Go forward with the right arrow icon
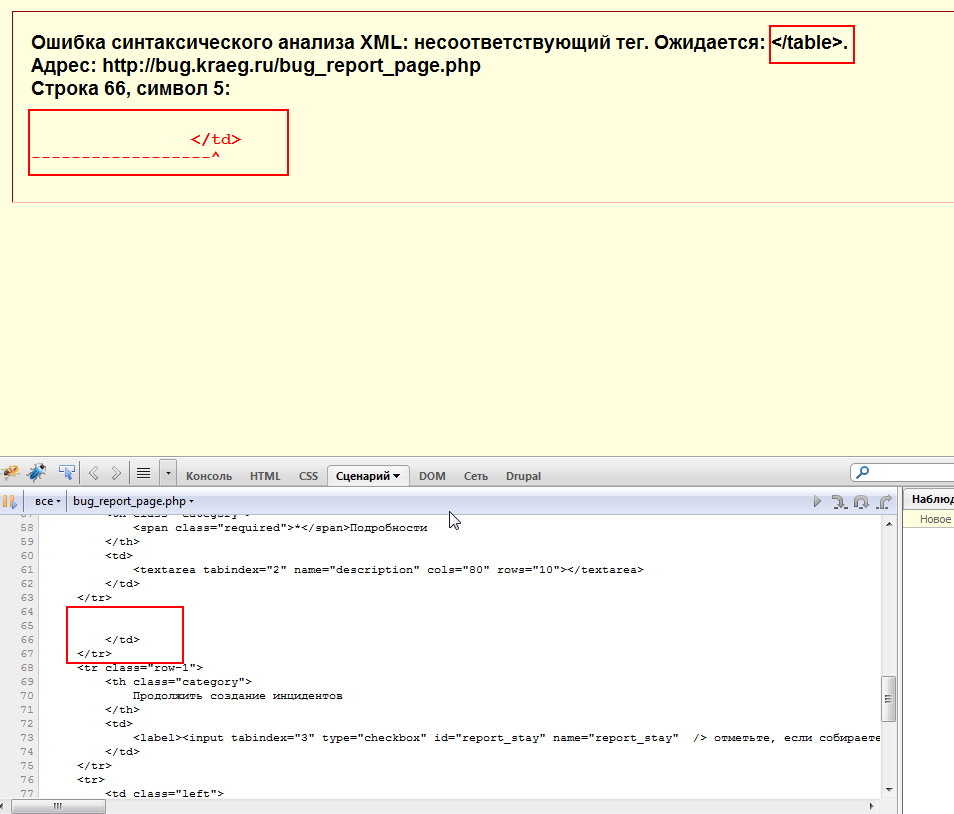954x814 pixels. click(x=116, y=473)
